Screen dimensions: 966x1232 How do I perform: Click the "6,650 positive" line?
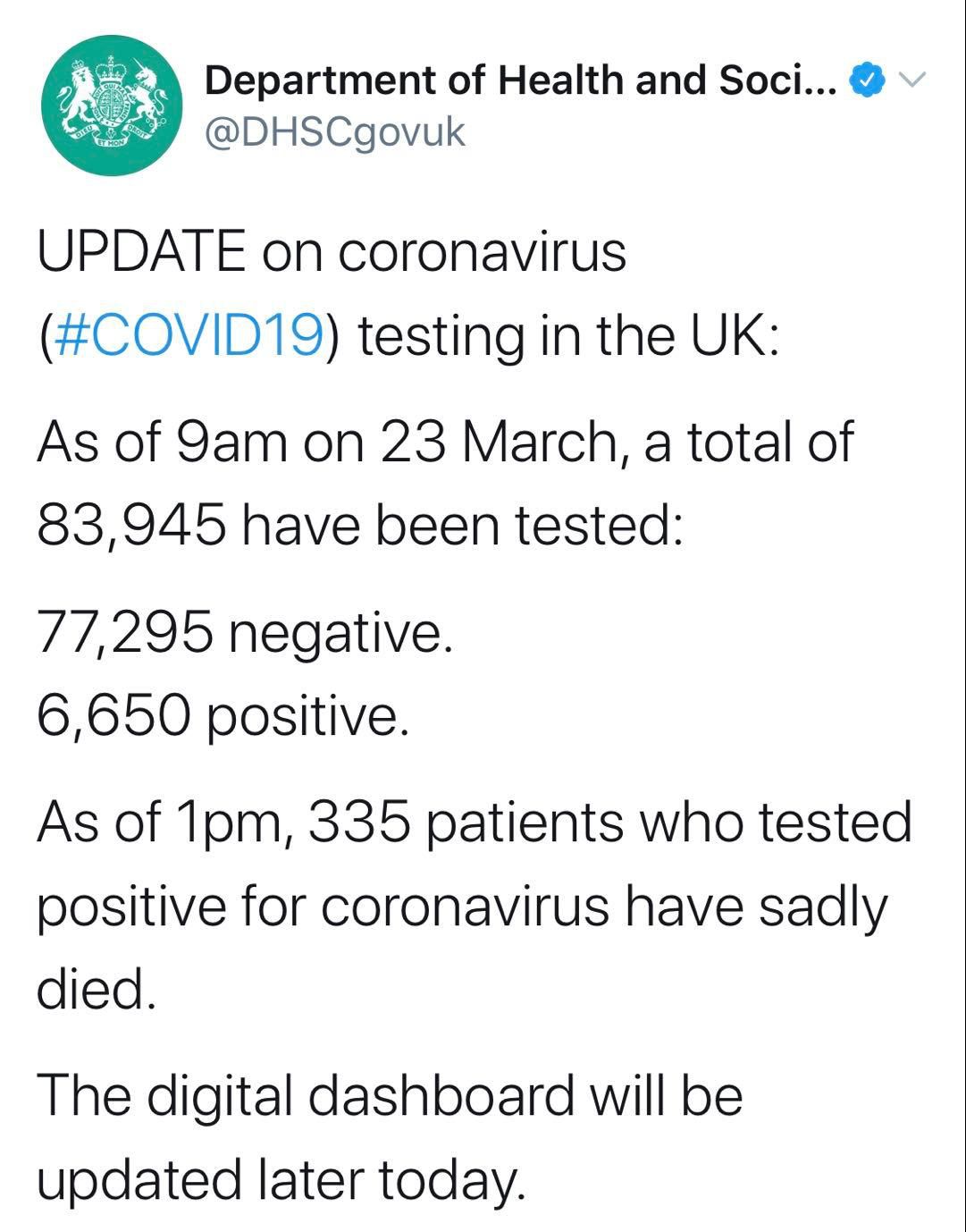[223, 716]
